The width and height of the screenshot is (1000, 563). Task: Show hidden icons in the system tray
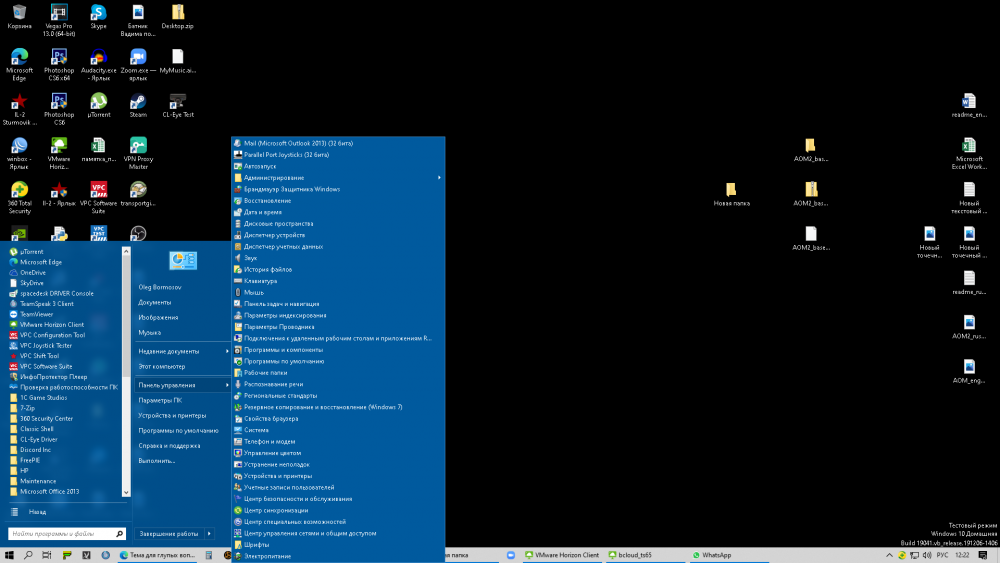(x=889, y=555)
